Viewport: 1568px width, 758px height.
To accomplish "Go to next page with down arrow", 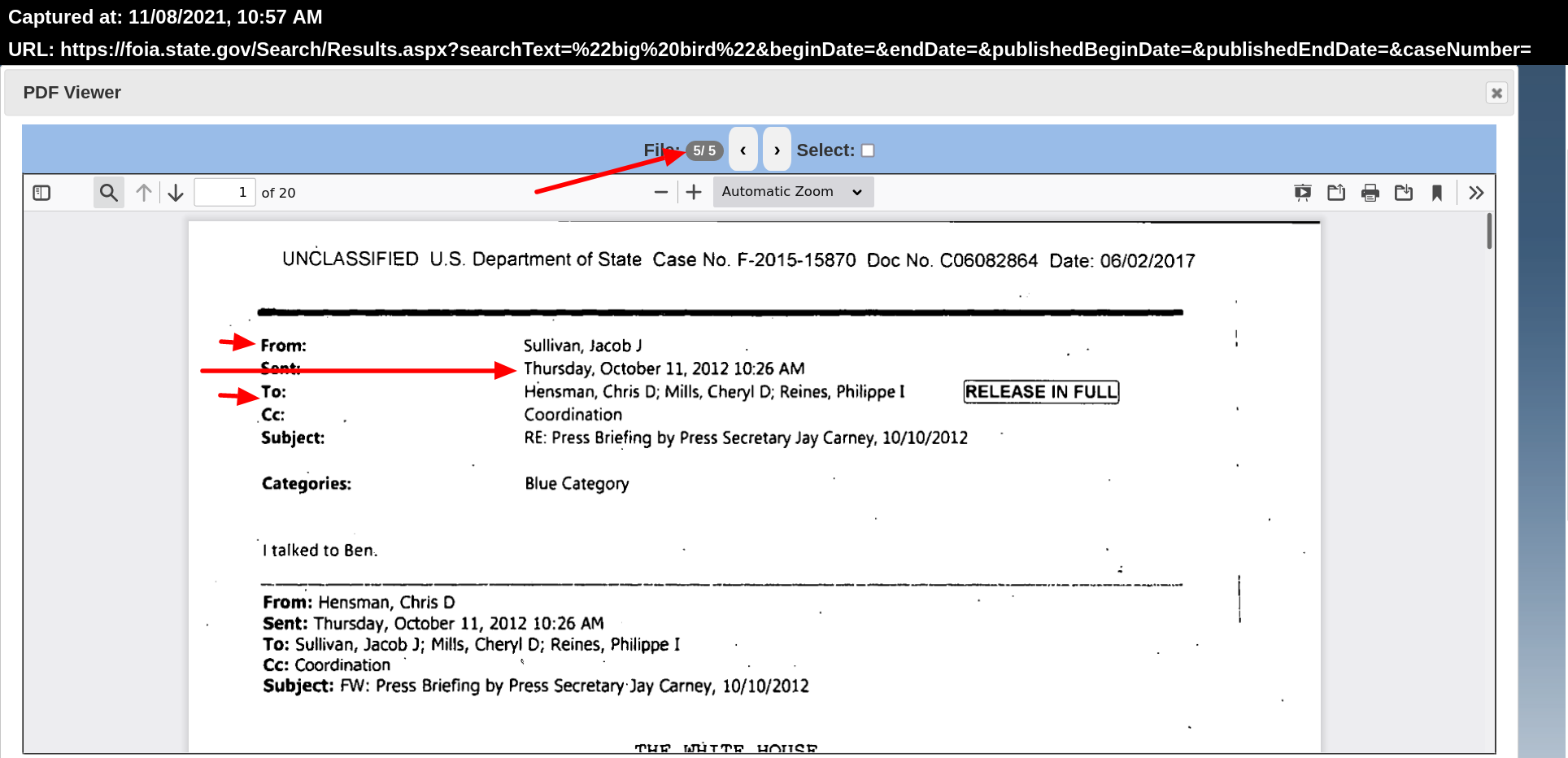I will tap(176, 193).
